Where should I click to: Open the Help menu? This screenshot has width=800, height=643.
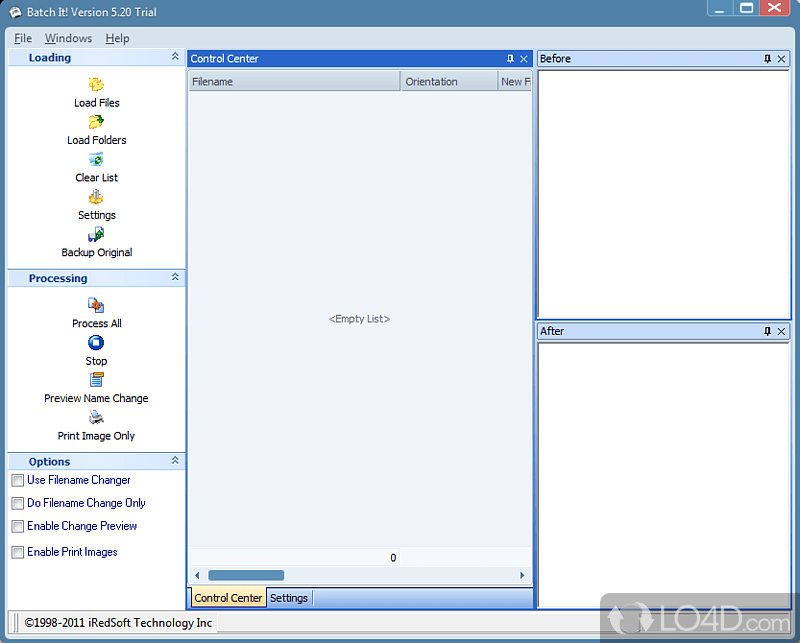(x=117, y=38)
